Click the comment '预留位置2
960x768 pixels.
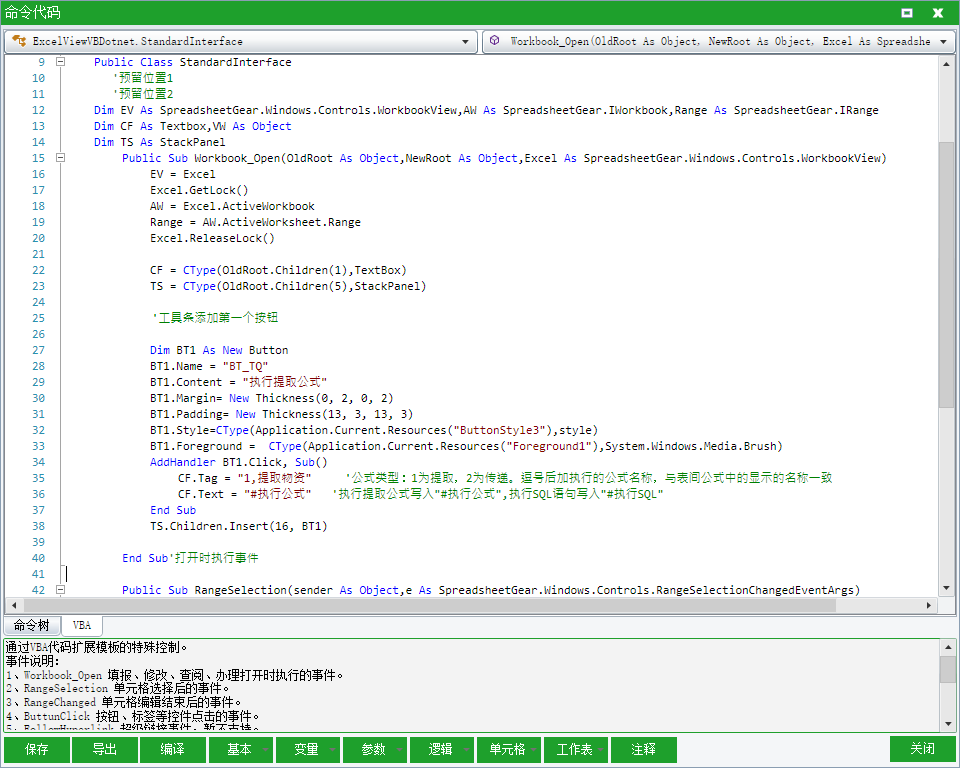[x=143, y=94]
